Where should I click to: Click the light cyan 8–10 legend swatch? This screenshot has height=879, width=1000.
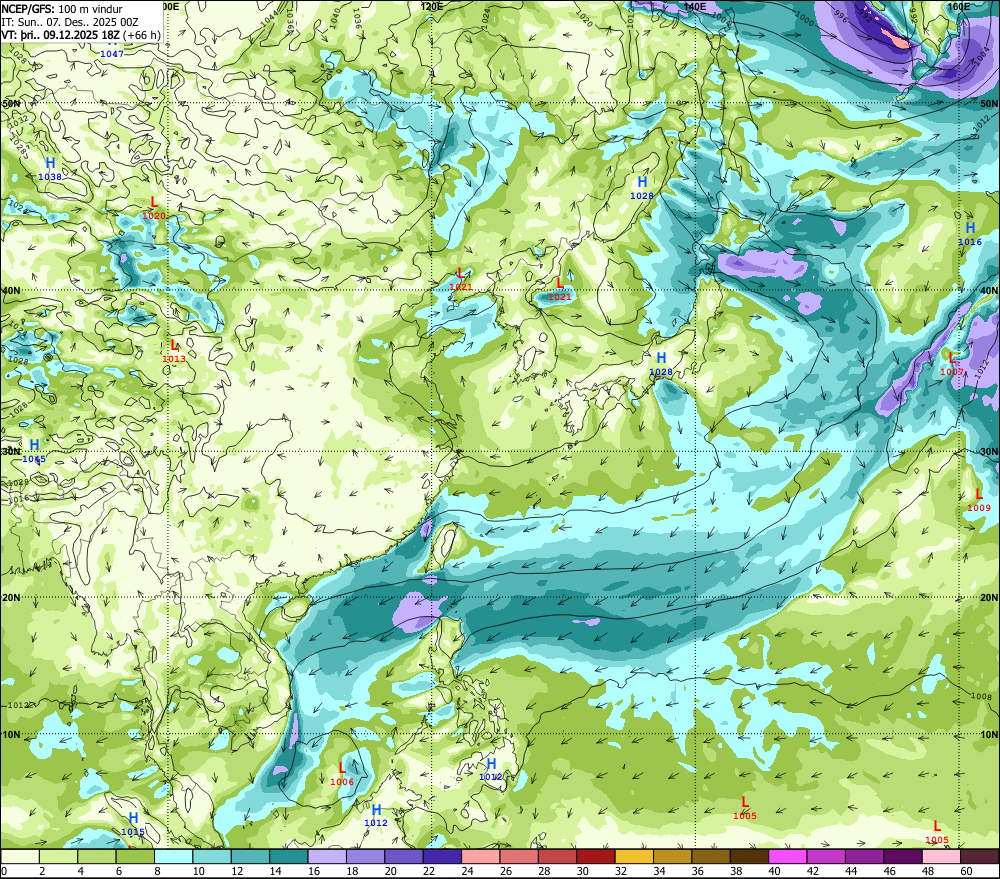[x=173, y=856]
